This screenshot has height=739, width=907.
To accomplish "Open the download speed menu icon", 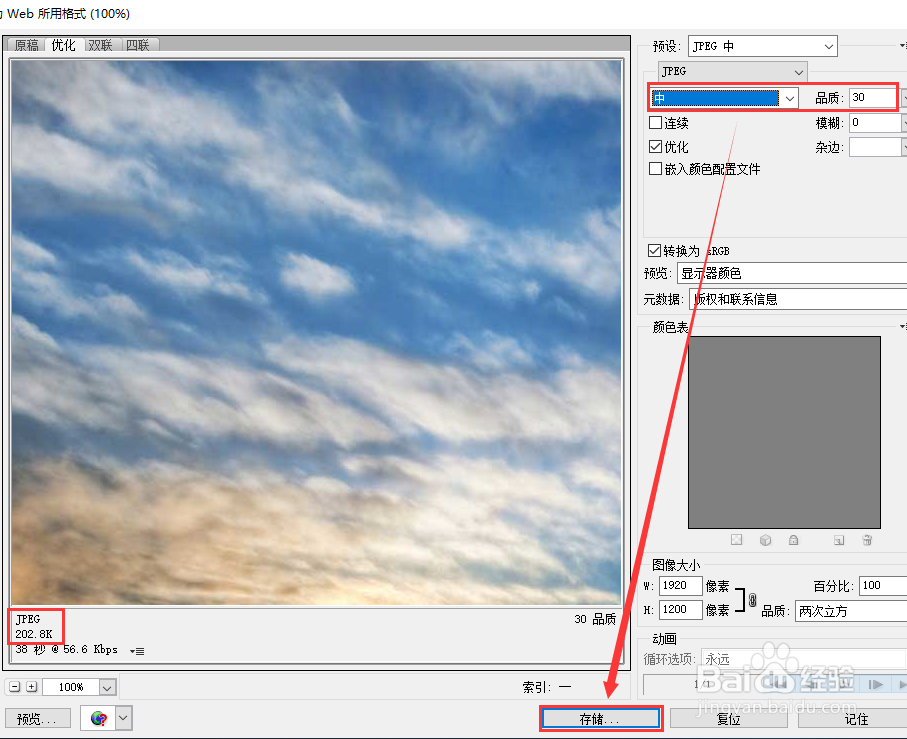I will click(x=137, y=651).
